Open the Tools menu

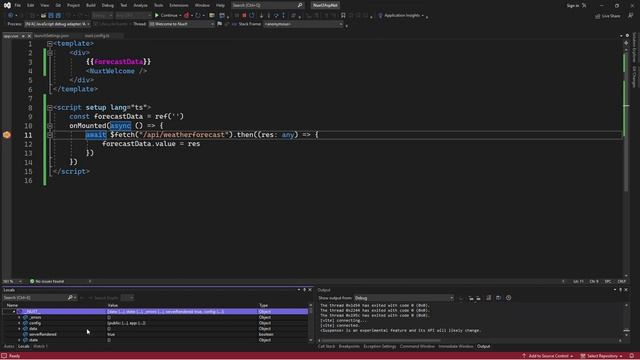pyautogui.click(x=158, y=5)
